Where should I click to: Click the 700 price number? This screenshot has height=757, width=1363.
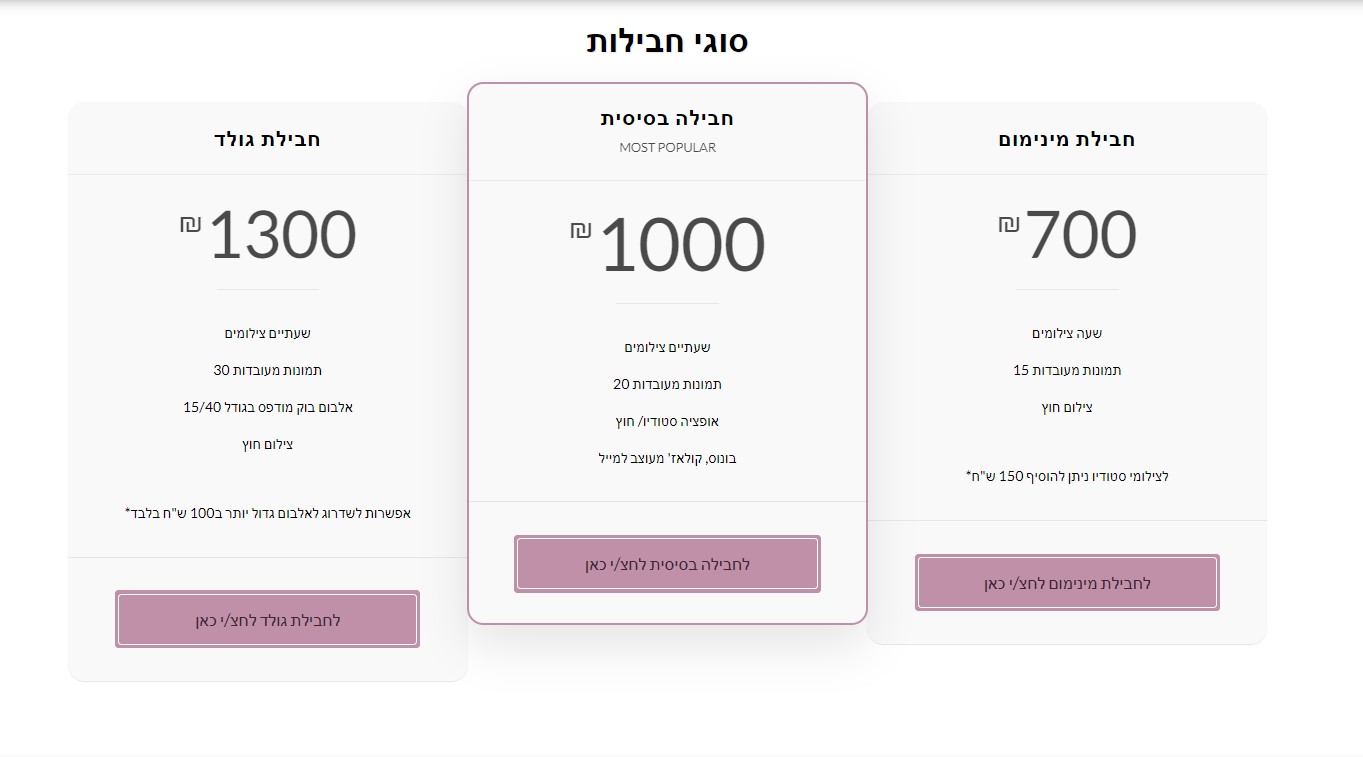coord(1081,235)
